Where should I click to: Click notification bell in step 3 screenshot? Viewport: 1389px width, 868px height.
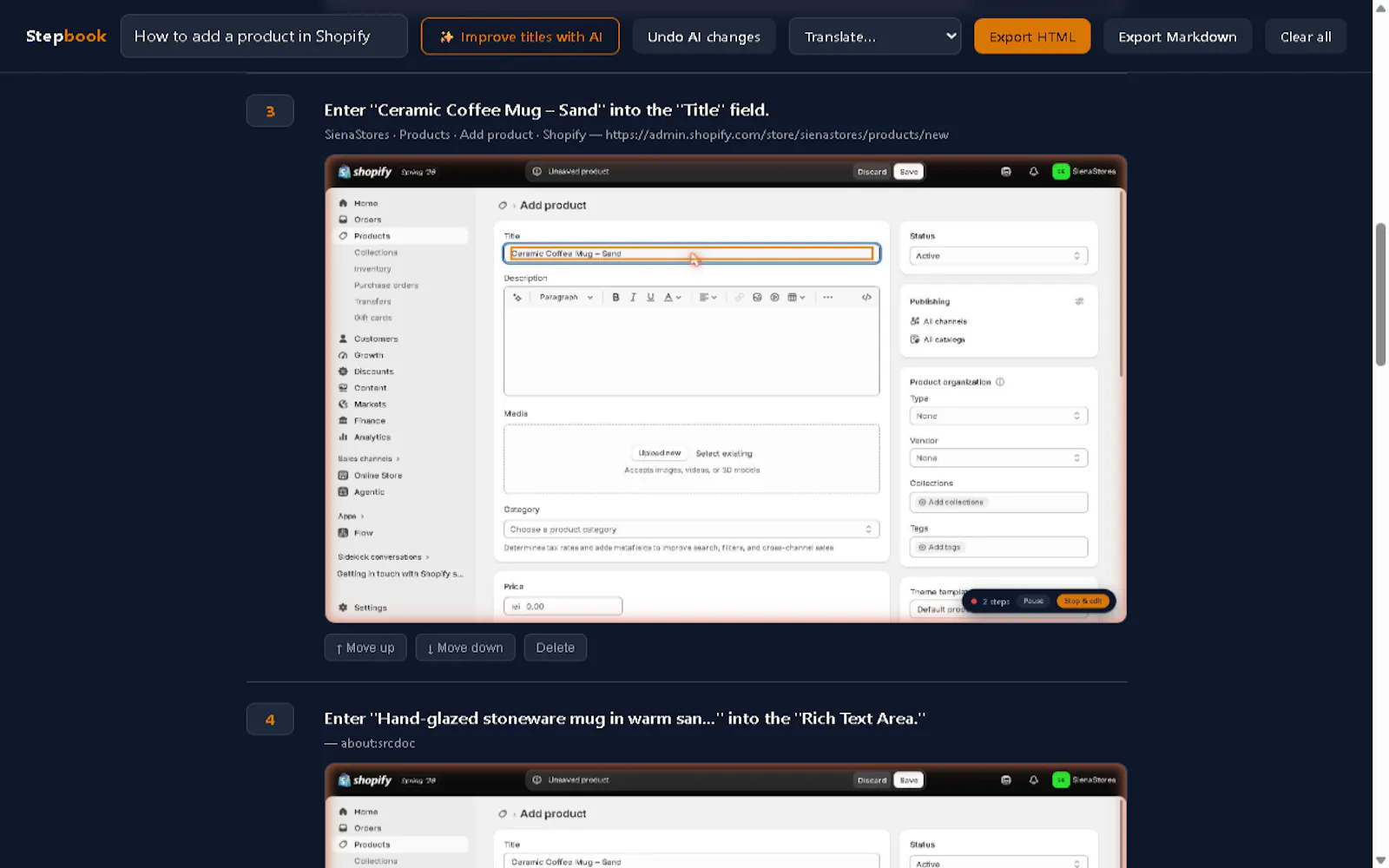tap(1033, 172)
